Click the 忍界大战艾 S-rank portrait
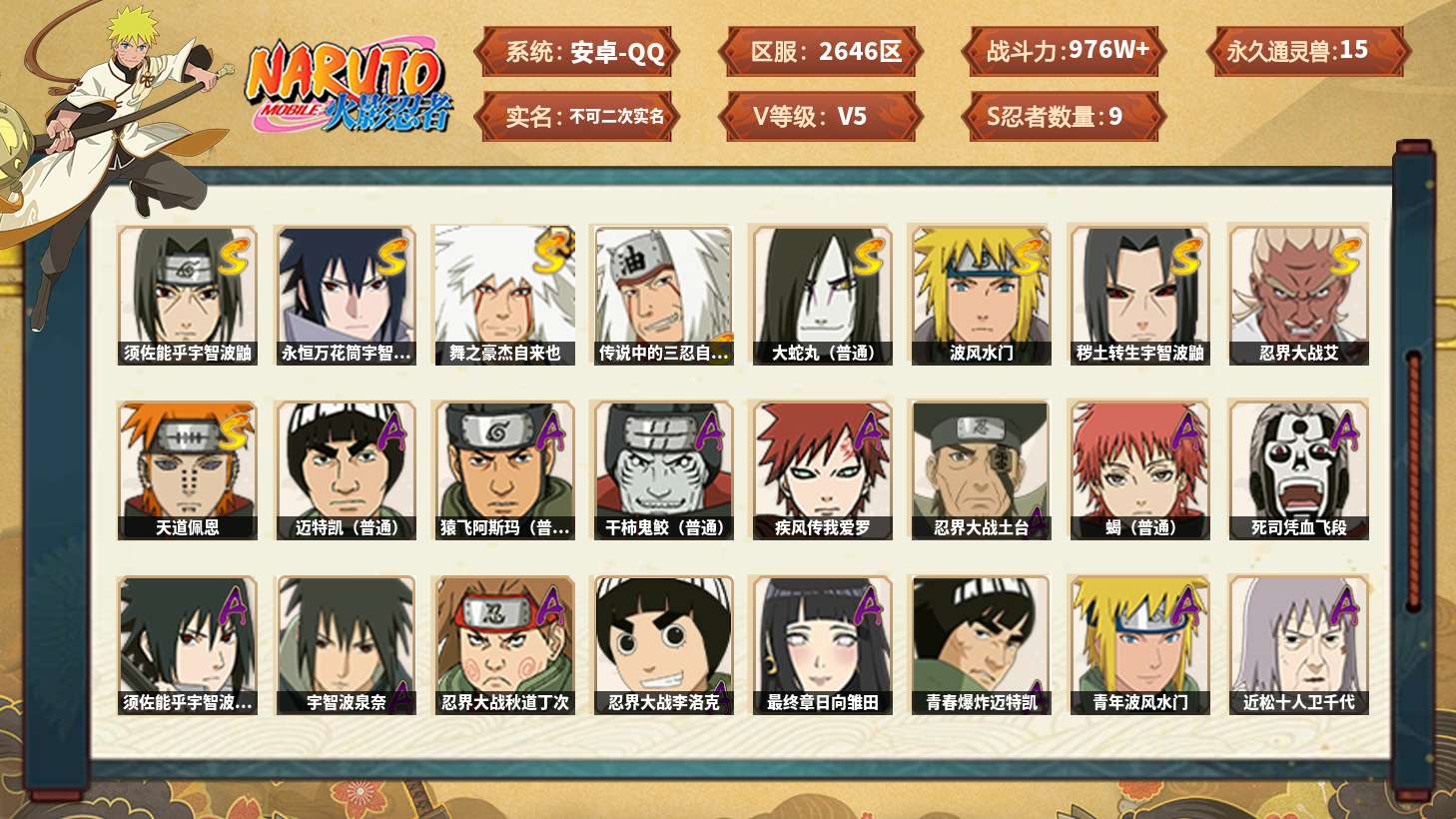This screenshot has width=1456, height=819. (1298, 296)
